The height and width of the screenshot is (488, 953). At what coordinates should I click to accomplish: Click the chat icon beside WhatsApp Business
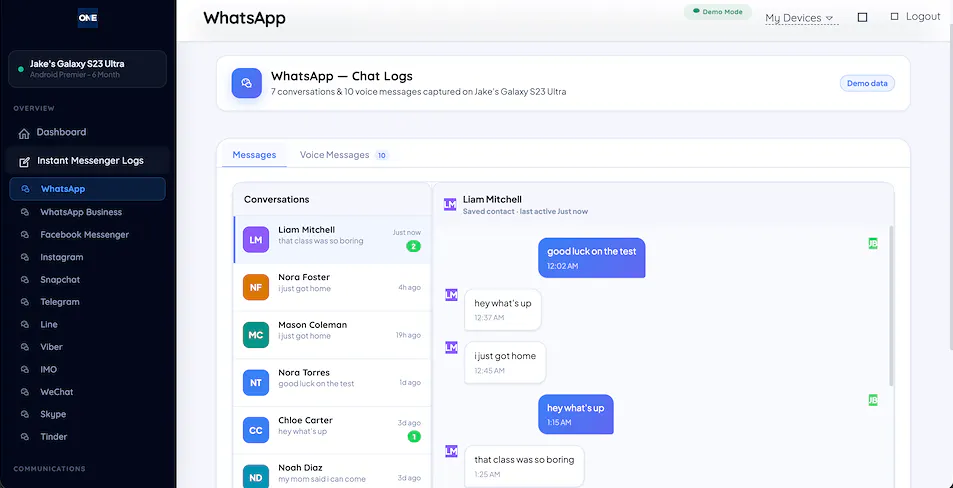coord(25,212)
